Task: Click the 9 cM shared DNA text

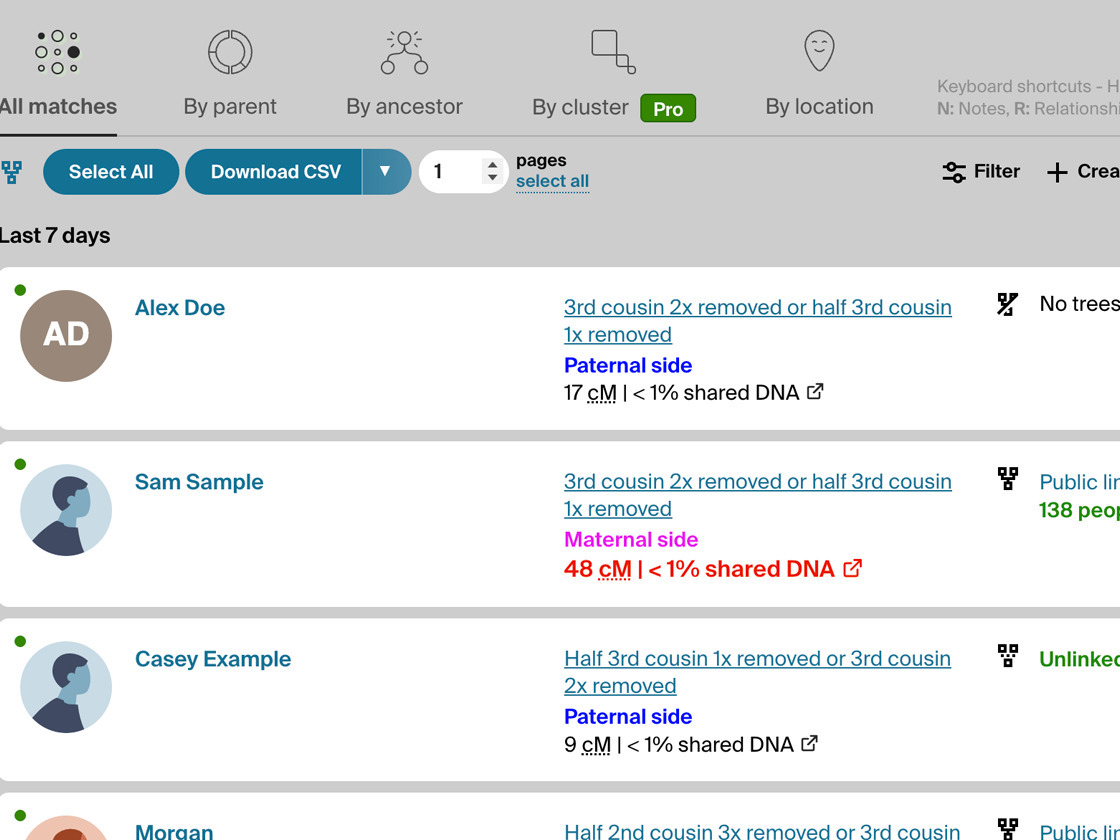Action: pos(679,745)
